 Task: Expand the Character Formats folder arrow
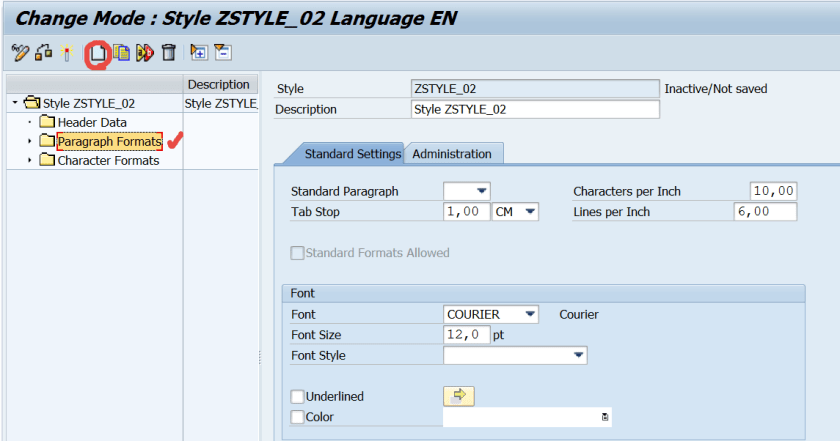coord(30,161)
